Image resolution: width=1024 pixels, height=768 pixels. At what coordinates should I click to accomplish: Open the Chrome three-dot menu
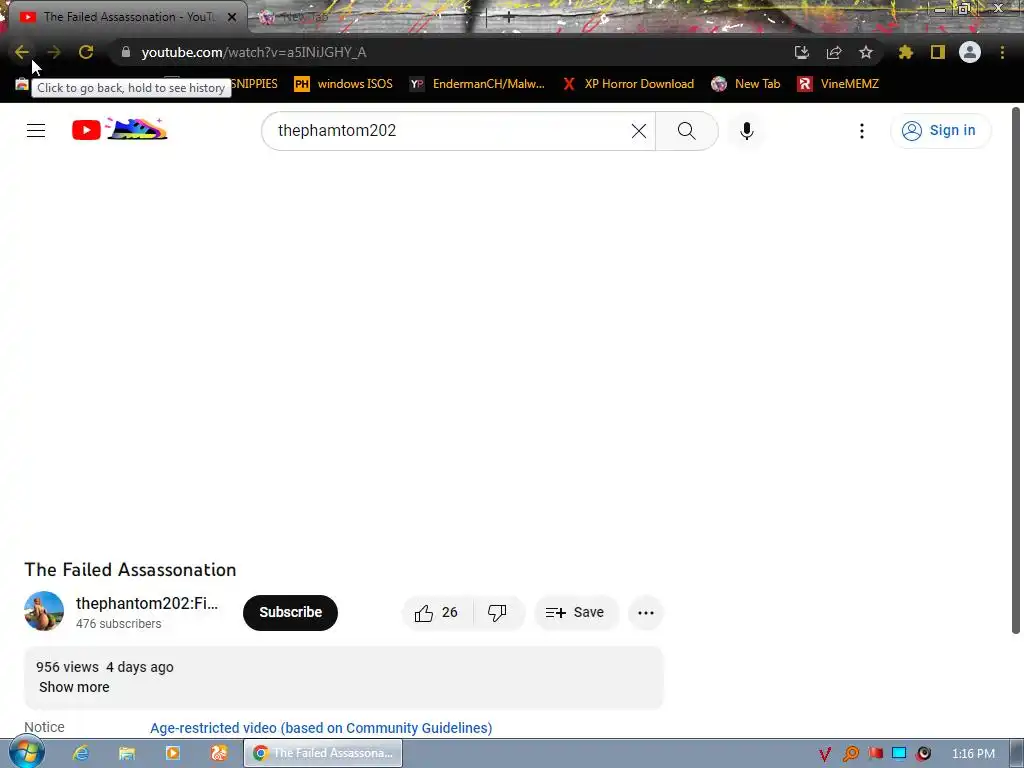coord(1002,52)
